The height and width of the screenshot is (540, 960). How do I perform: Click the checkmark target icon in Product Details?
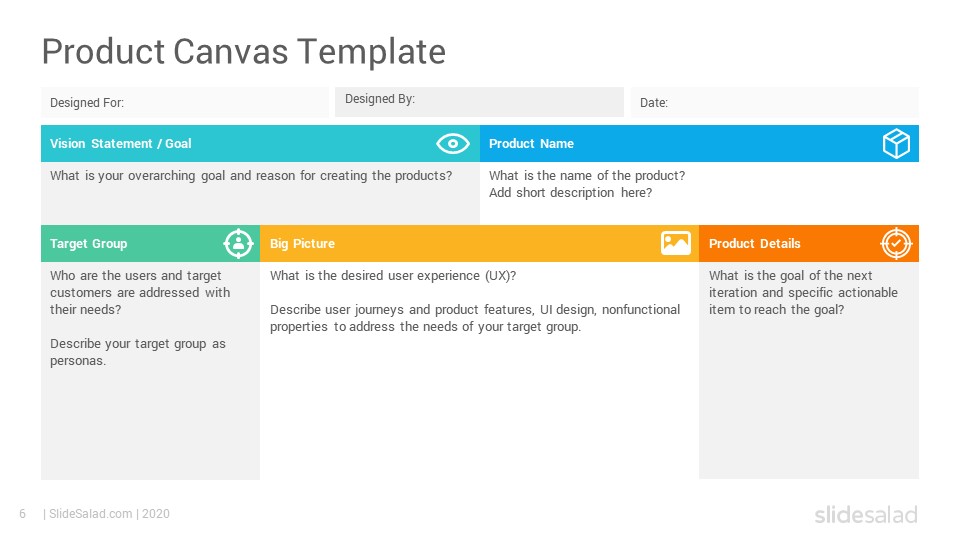pyautogui.click(x=896, y=244)
